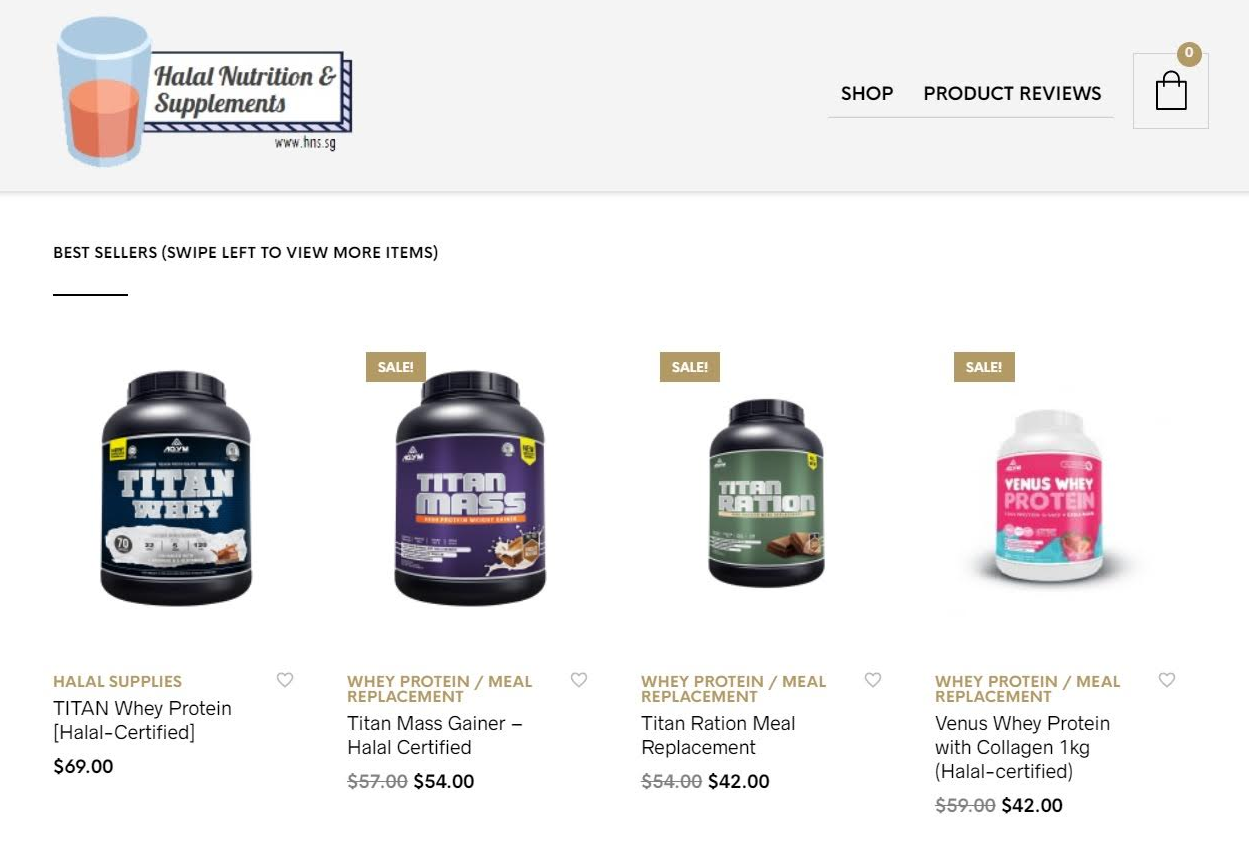Open TITAN Whey Protein [Halal-Certified] title link
The image size is (1249, 862).
[142, 720]
